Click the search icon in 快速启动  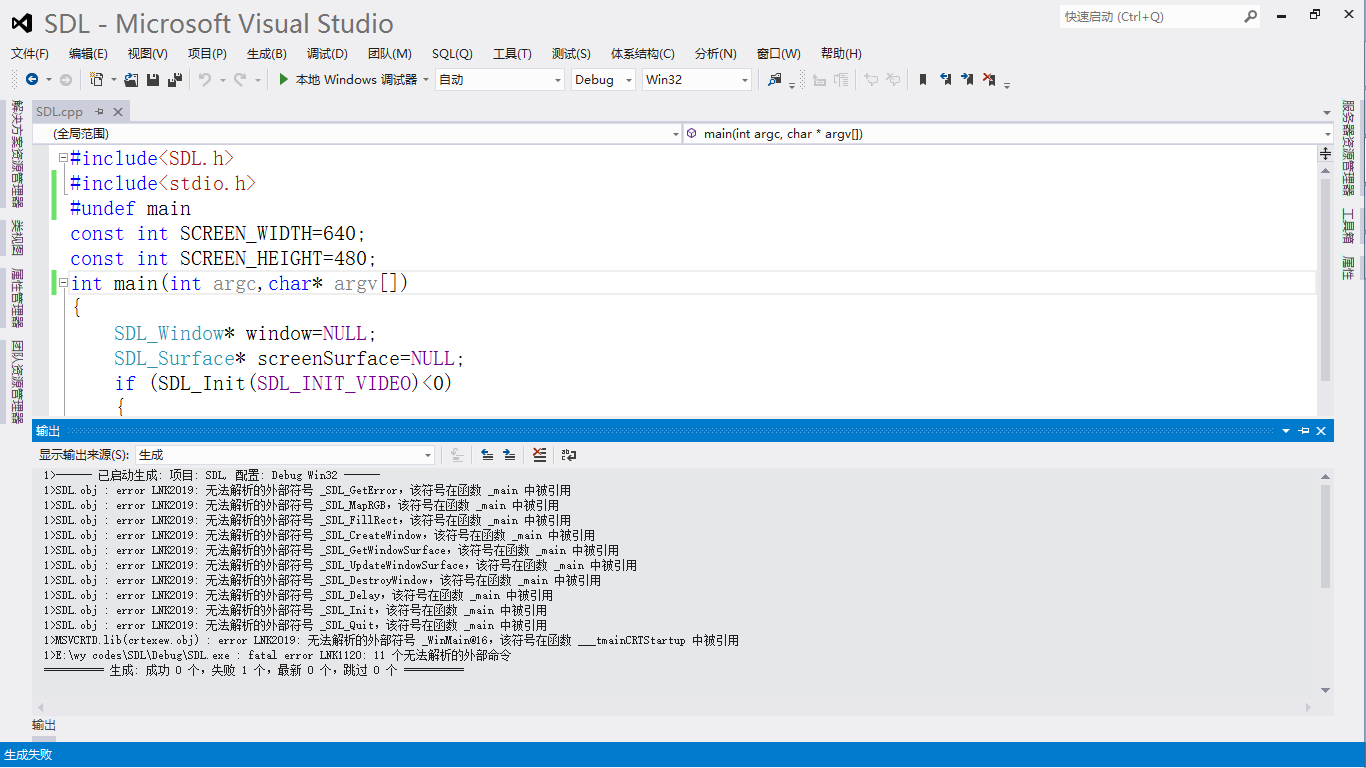[x=1250, y=16]
